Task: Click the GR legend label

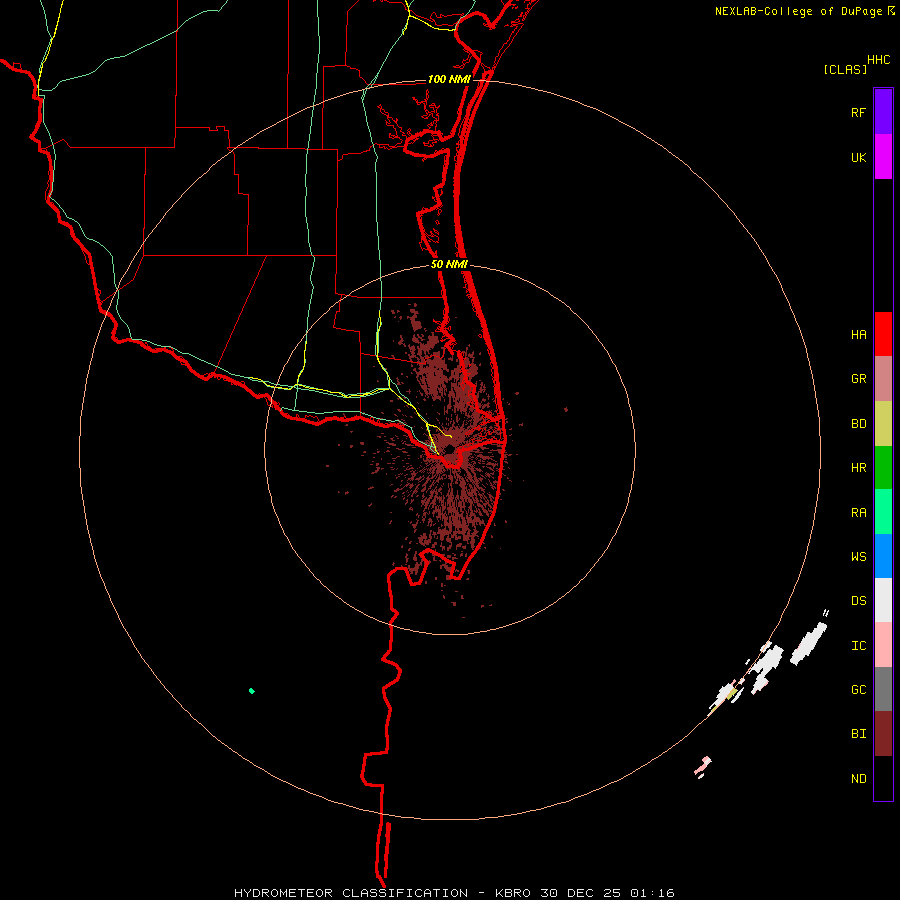Action: tap(858, 379)
